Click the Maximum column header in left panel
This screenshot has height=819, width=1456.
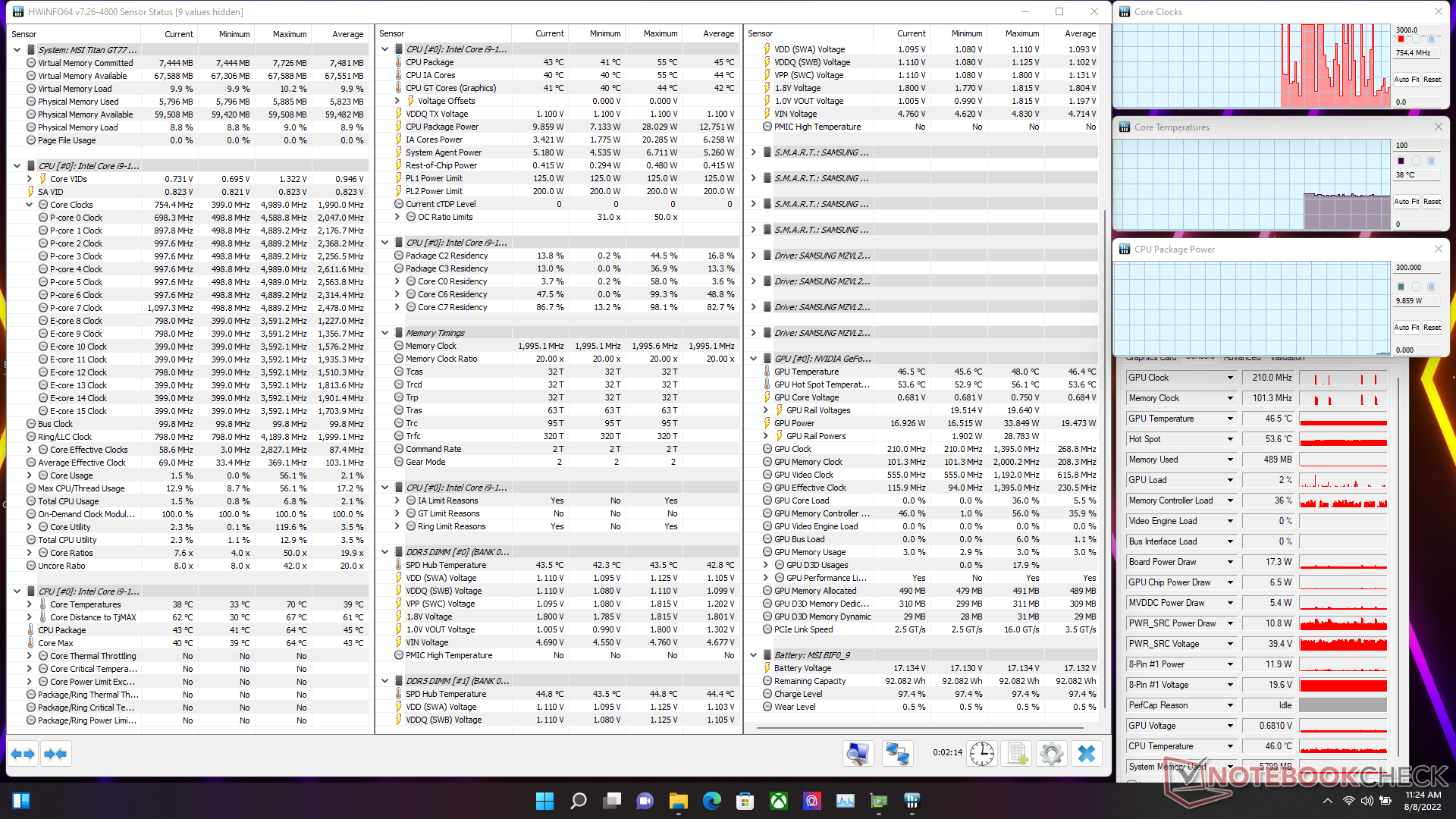tap(289, 34)
